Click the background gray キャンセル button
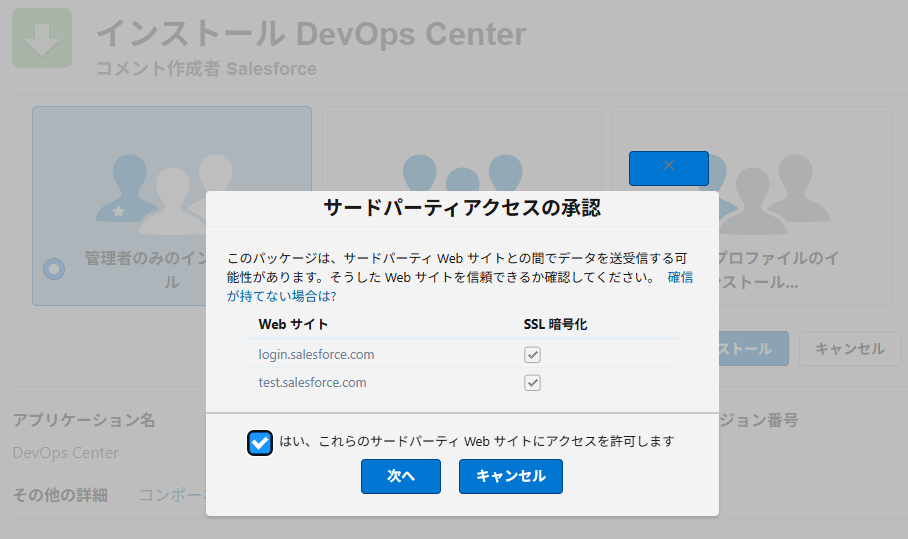Screen dimensions: 908x539 click(x=850, y=349)
